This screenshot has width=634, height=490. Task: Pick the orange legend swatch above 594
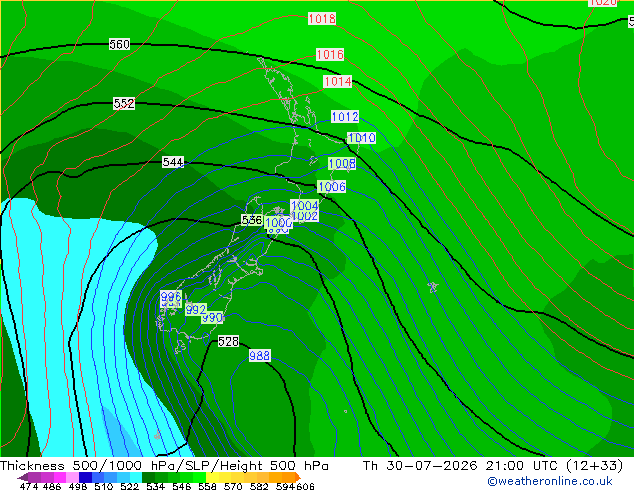coord(289,477)
